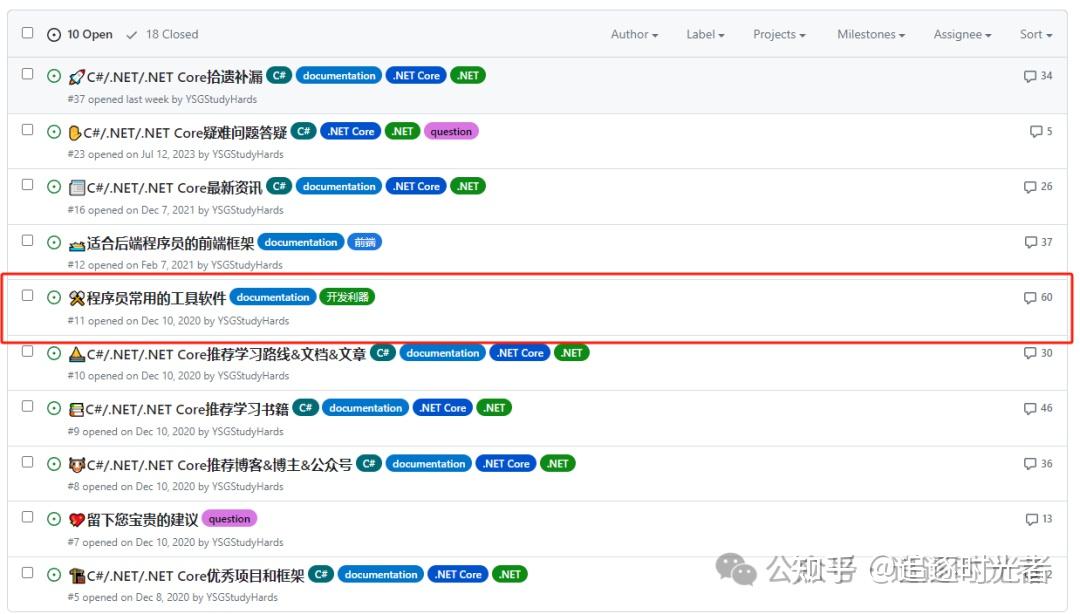Open comment bubble with 46 comments

[x=1030, y=409]
